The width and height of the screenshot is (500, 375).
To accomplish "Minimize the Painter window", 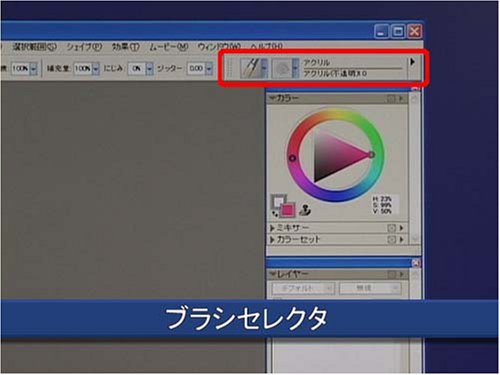I will (381, 32).
